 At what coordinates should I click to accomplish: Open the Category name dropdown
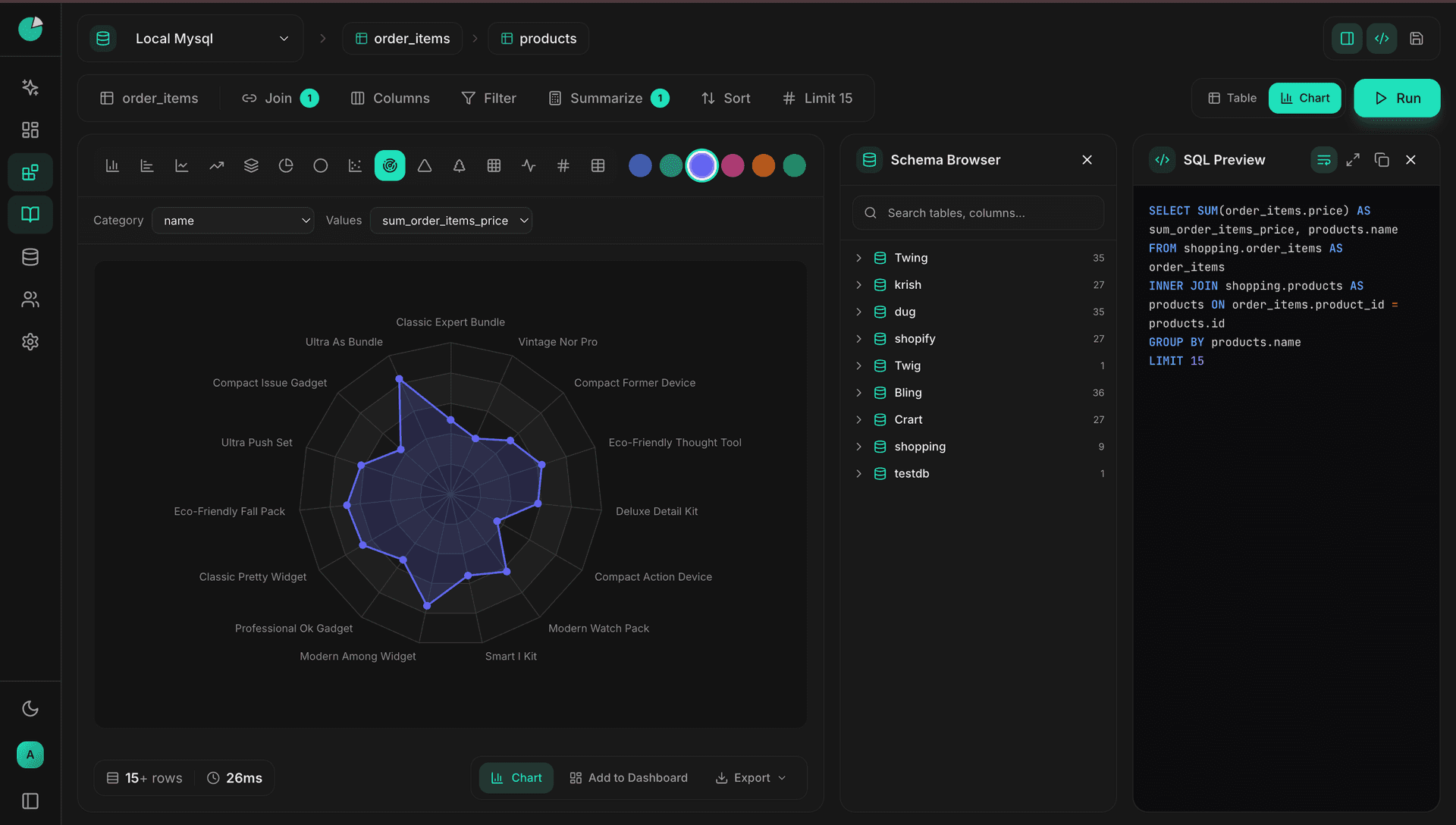[233, 221]
